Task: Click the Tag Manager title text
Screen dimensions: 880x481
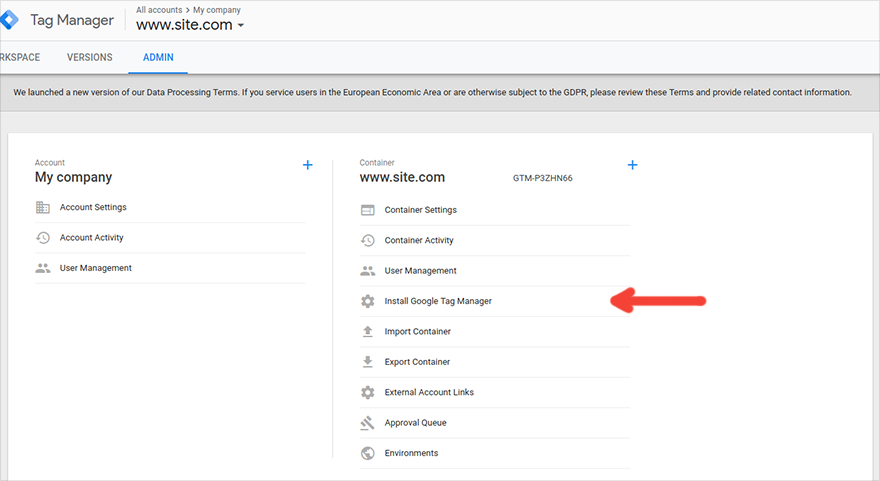Action: (x=72, y=20)
